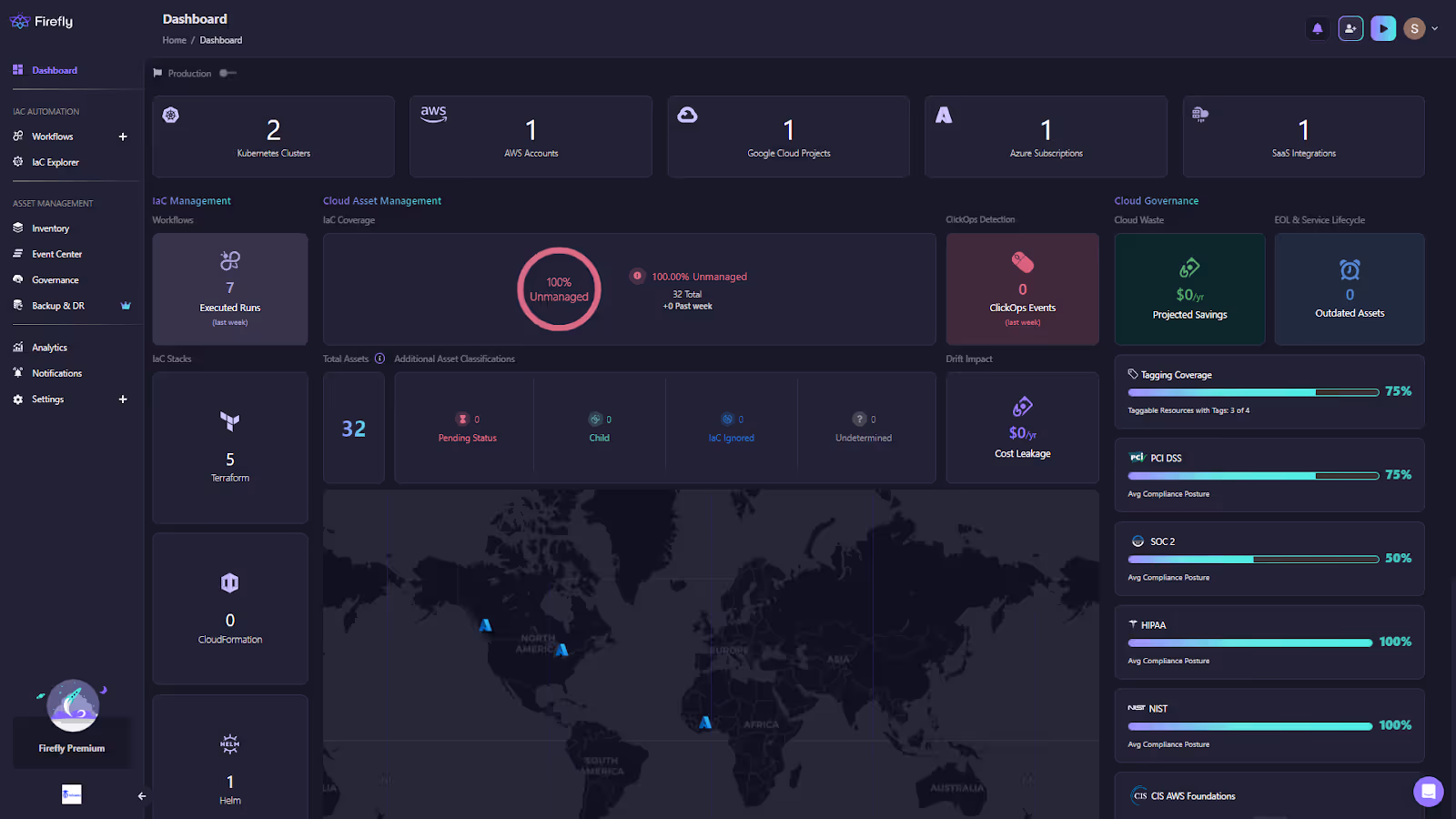Open Dashboard in sidebar

pos(55,70)
